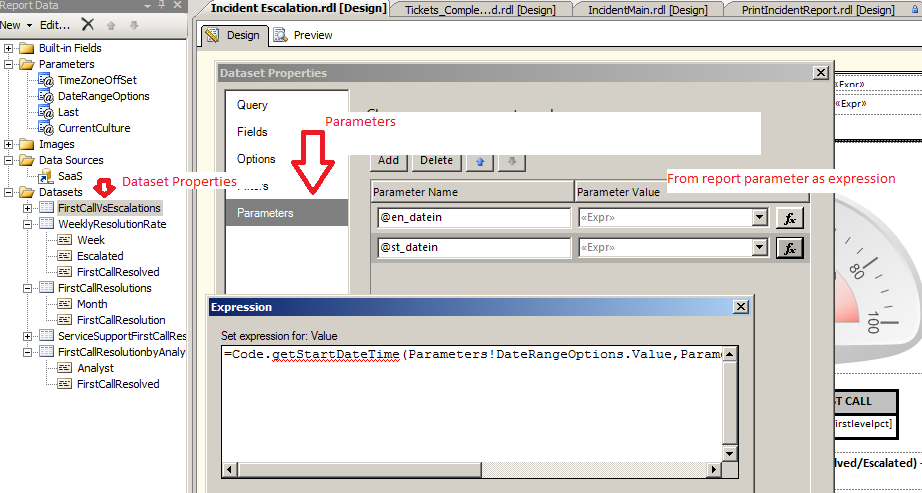Image resolution: width=922 pixels, height=493 pixels.
Task: Select the Week field under WeeklyResolutionRate
Action: point(90,240)
